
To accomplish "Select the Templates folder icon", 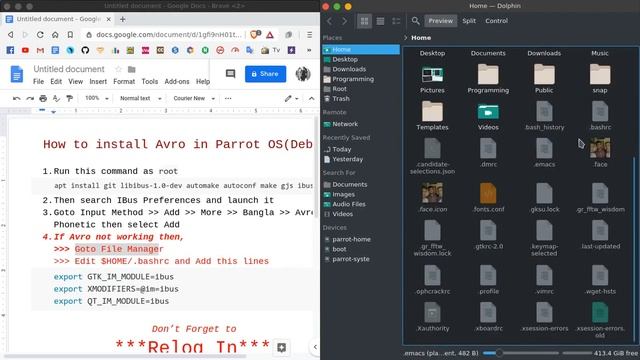I will (x=432, y=112).
